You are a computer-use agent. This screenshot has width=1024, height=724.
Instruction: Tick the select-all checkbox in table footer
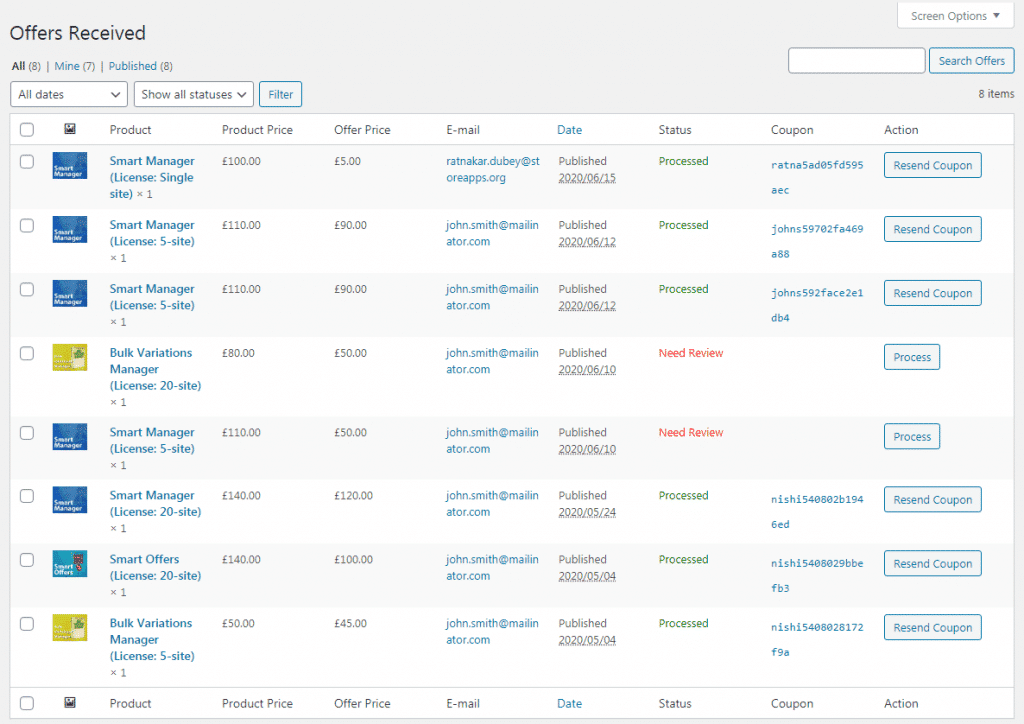click(x=27, y=703)
